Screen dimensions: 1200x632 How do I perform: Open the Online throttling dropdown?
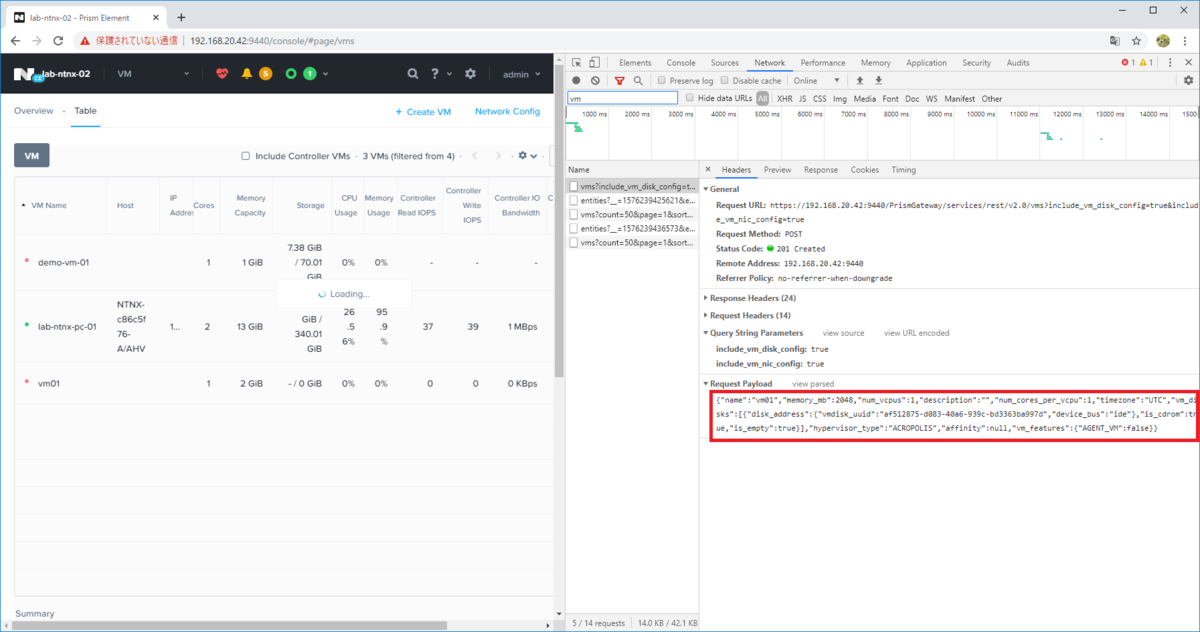pyautogui.click(x=817, y=80)
